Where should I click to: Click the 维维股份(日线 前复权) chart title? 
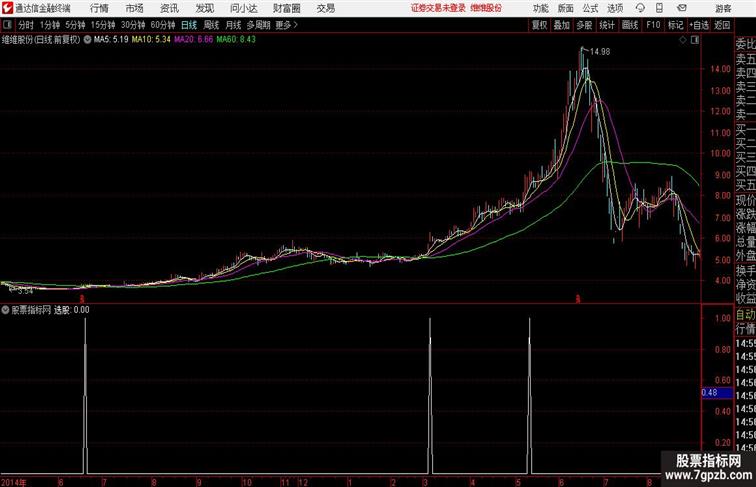41,40
